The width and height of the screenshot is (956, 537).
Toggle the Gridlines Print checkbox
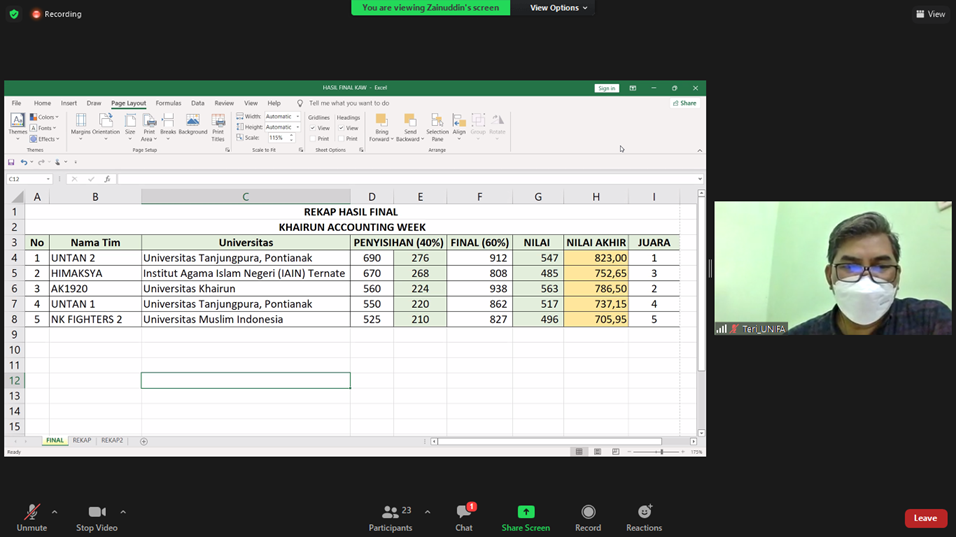312,139
